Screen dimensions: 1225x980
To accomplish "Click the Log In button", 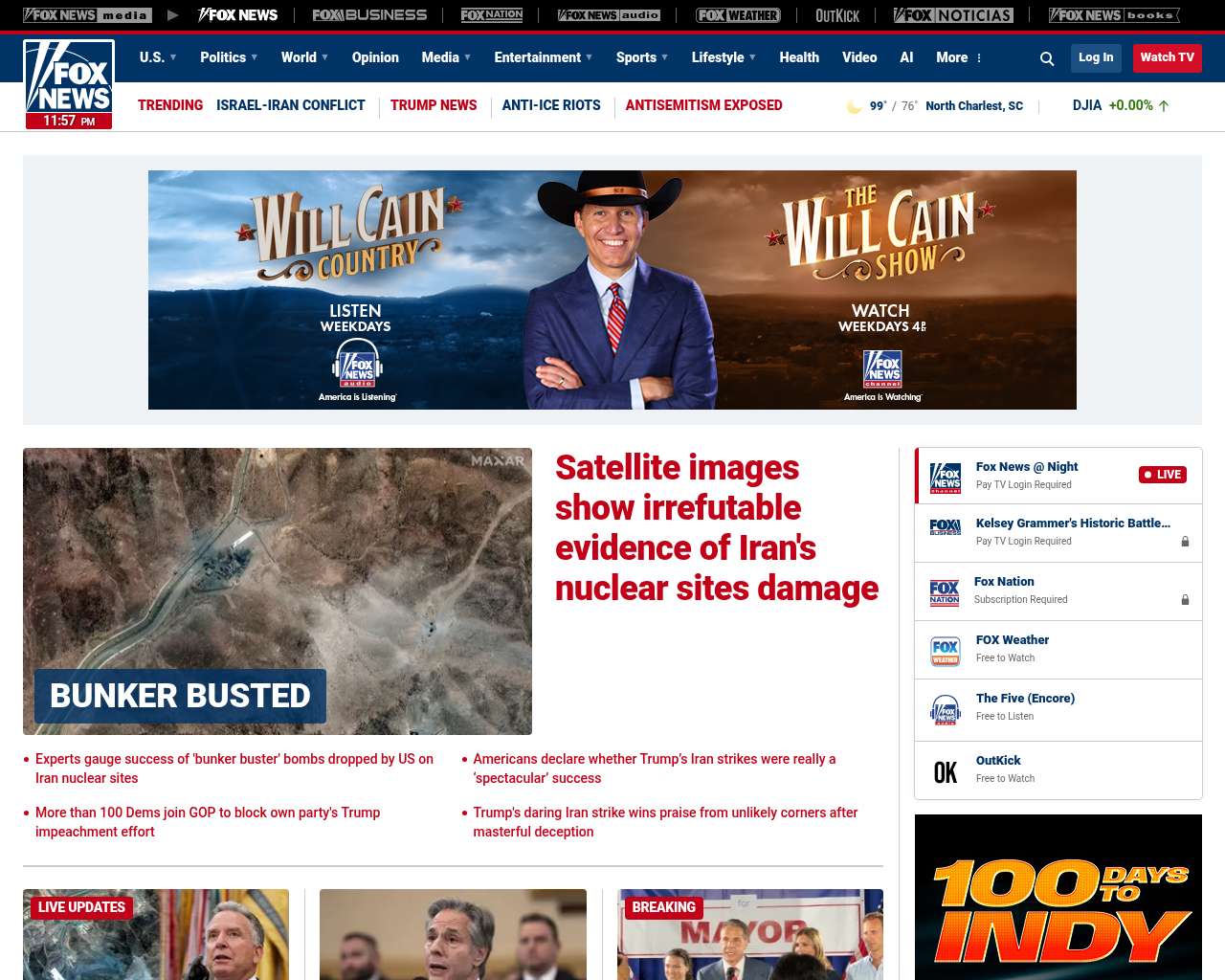I will tap(1096, 57).
